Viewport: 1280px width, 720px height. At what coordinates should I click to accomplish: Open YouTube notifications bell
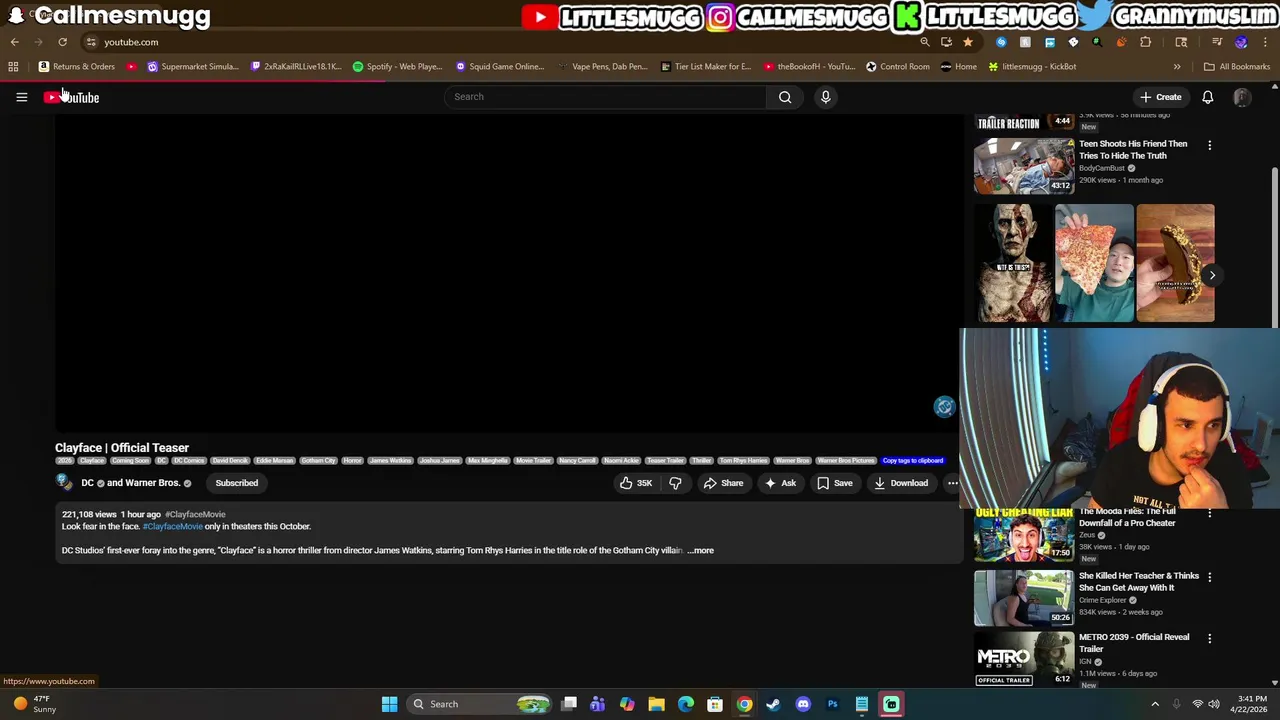(x=1207, y=97)
